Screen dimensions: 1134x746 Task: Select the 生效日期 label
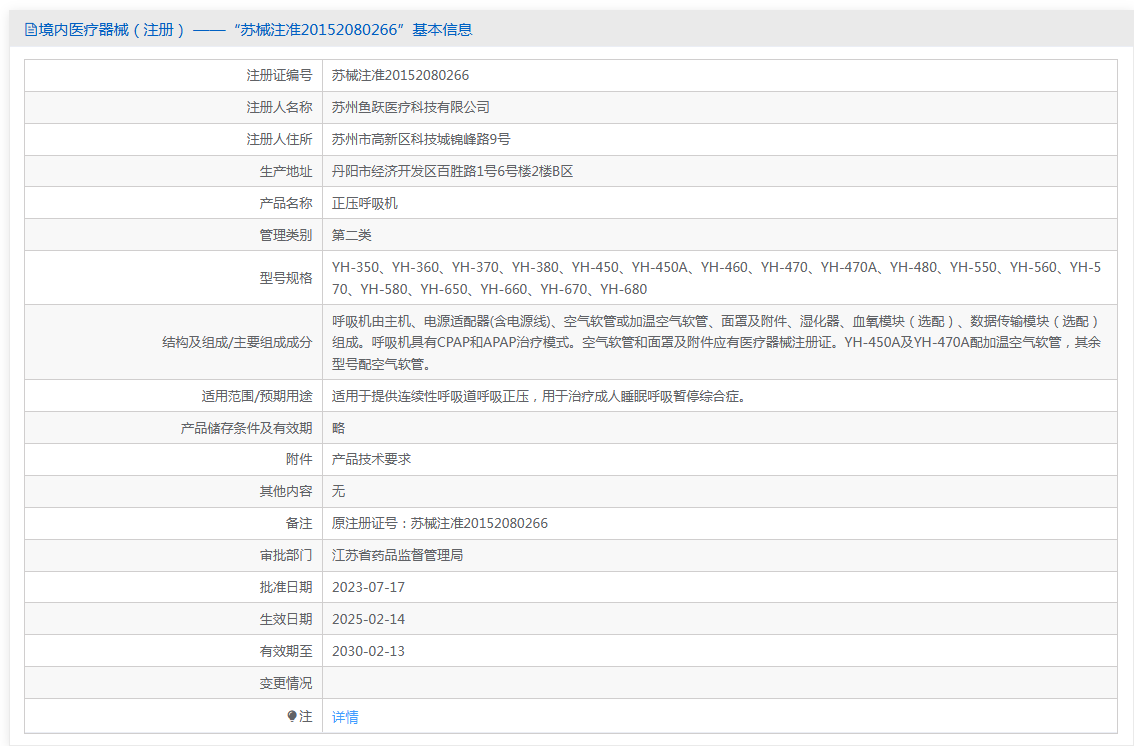click(x=286, y=619)
